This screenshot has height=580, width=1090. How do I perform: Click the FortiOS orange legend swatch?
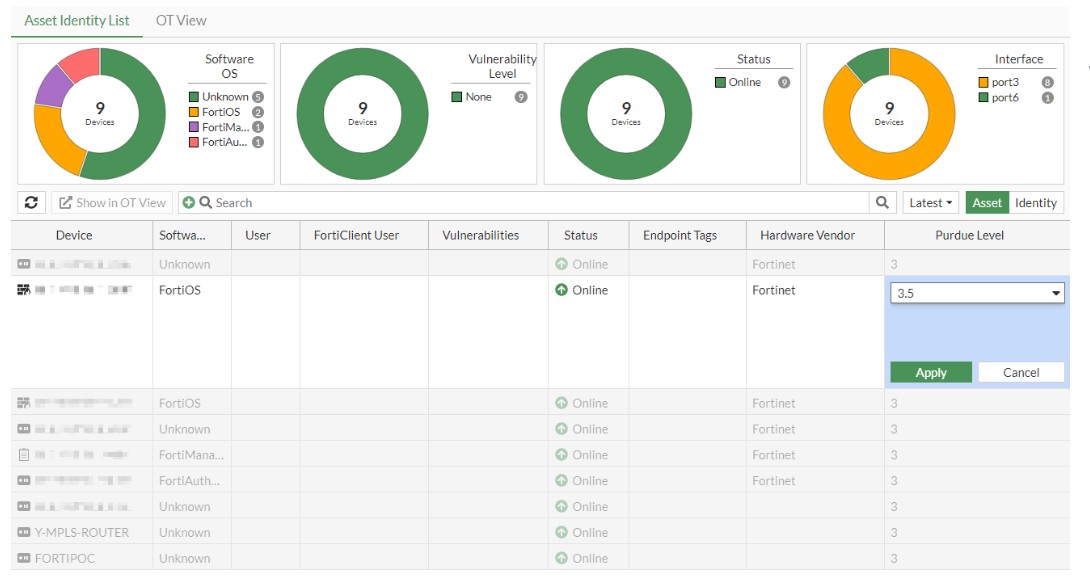coord(194,112)
